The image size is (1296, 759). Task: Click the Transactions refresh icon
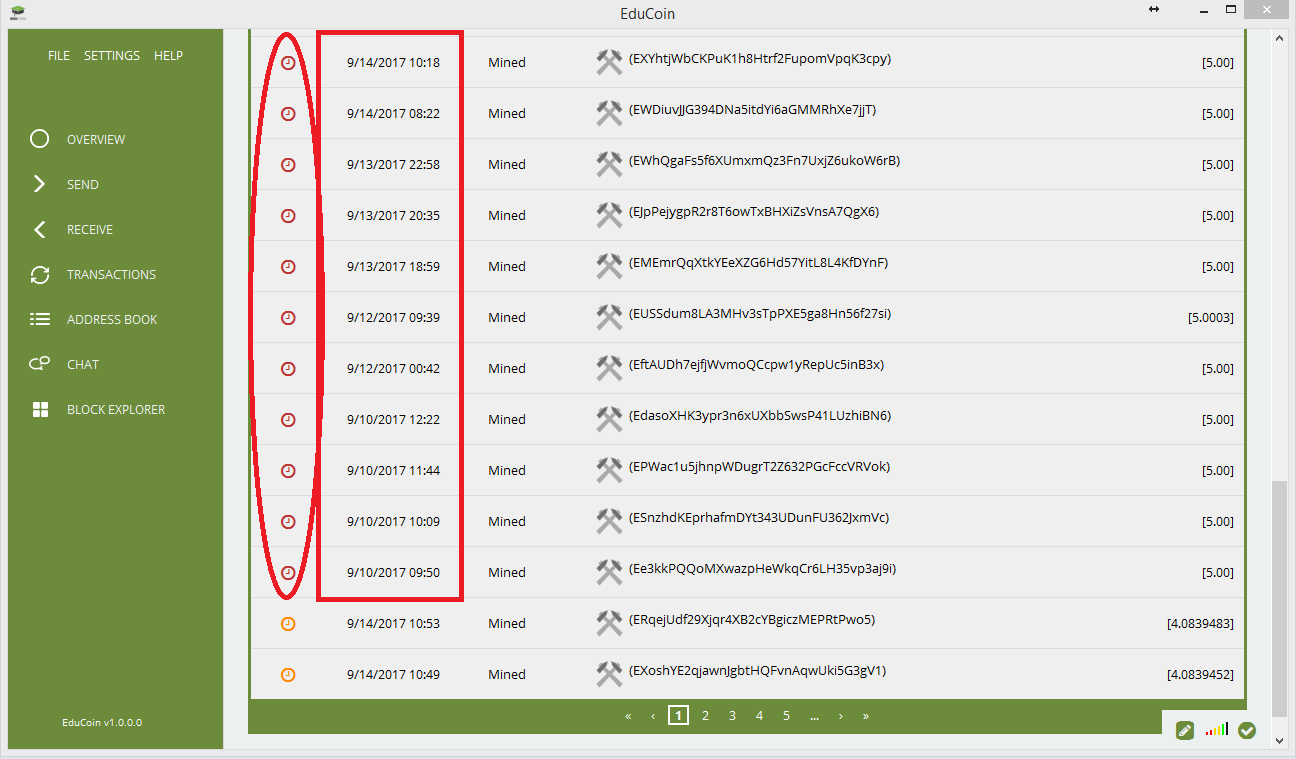(x=40, y=274)
